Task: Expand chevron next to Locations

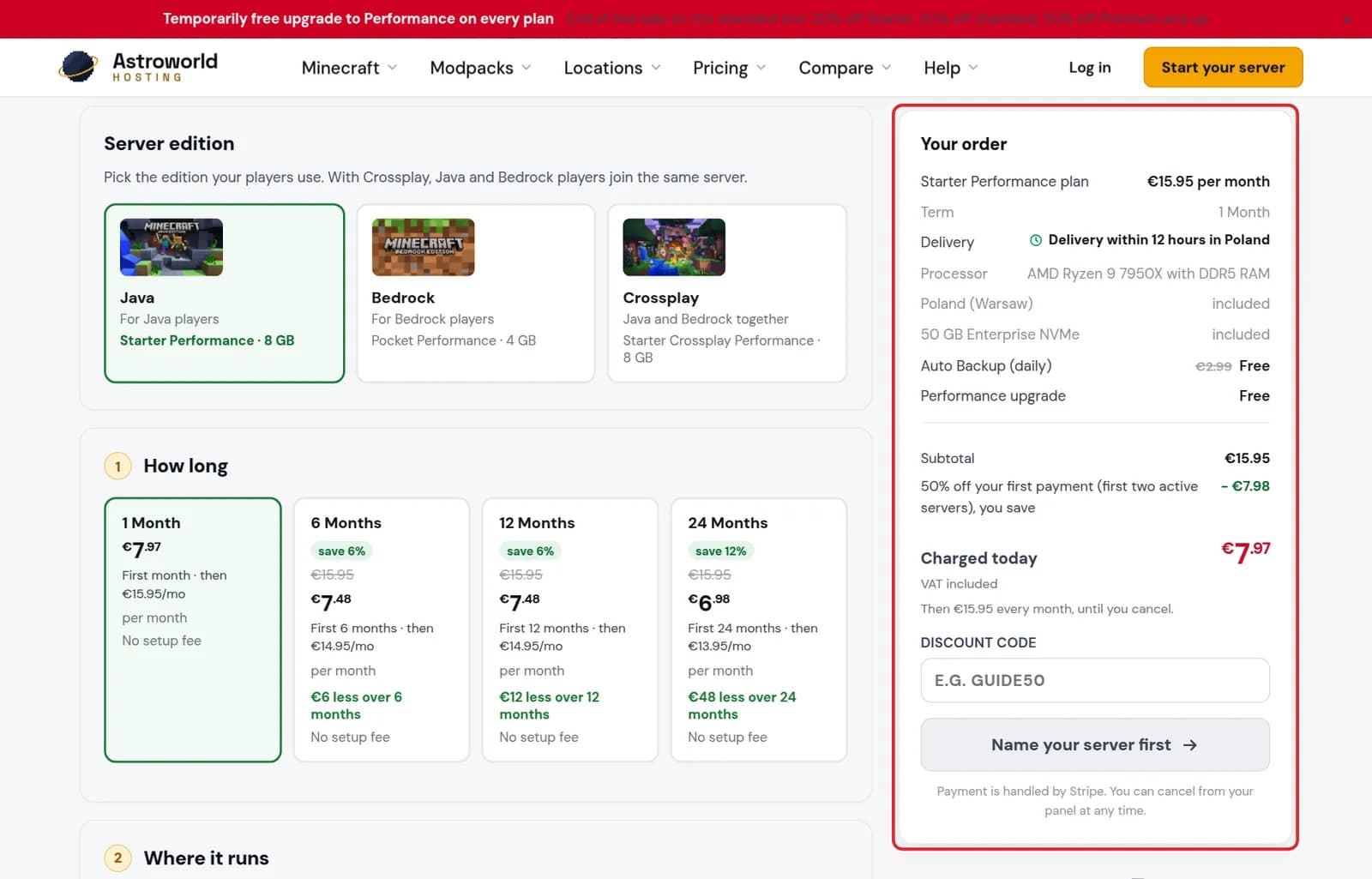Action: [656, 68]
